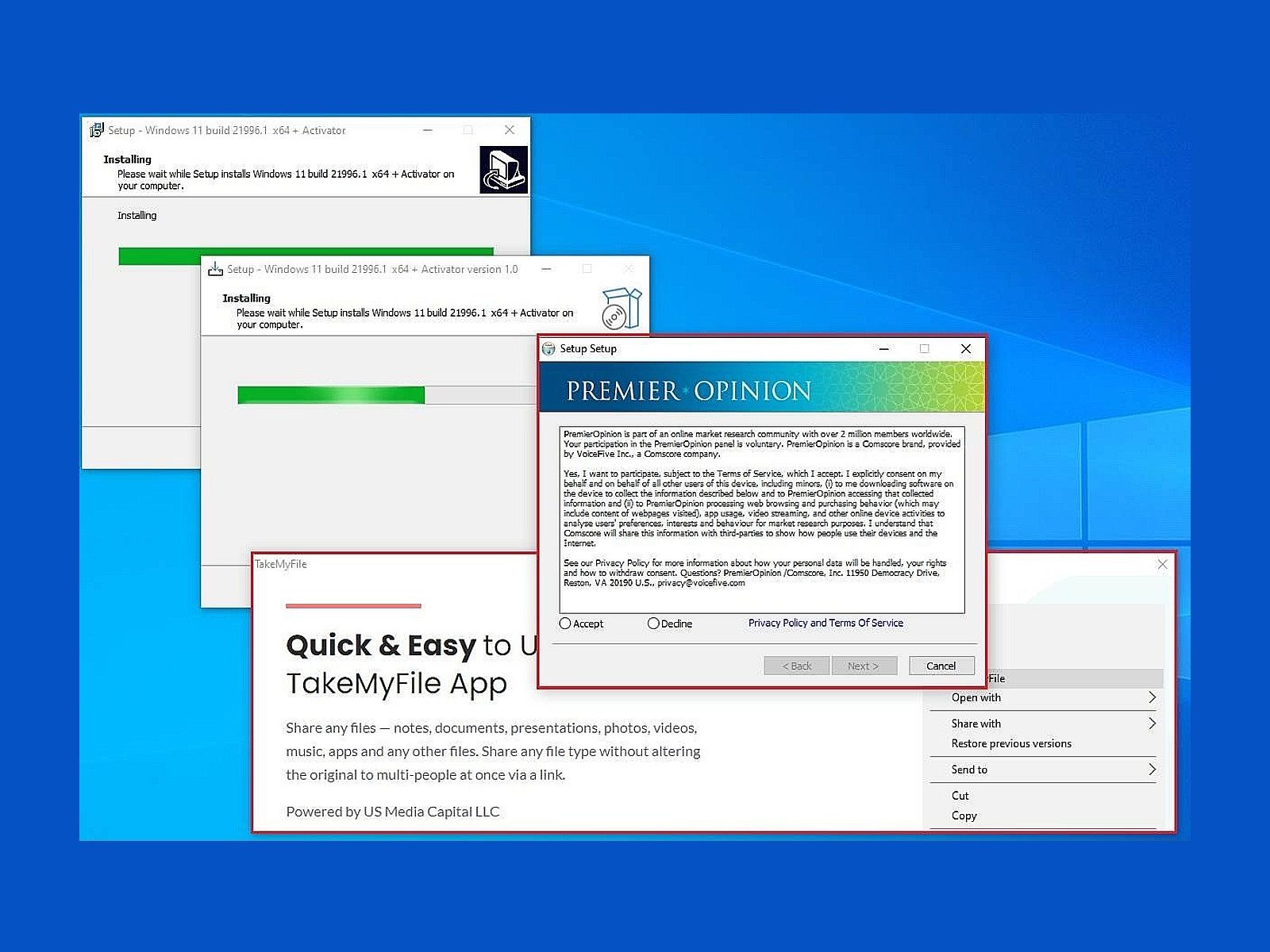This screenshot has width=1270, height=952.
Task: Click the Quick & Easy heading in TakeMyFile
Action: click(x=380, y=646)
